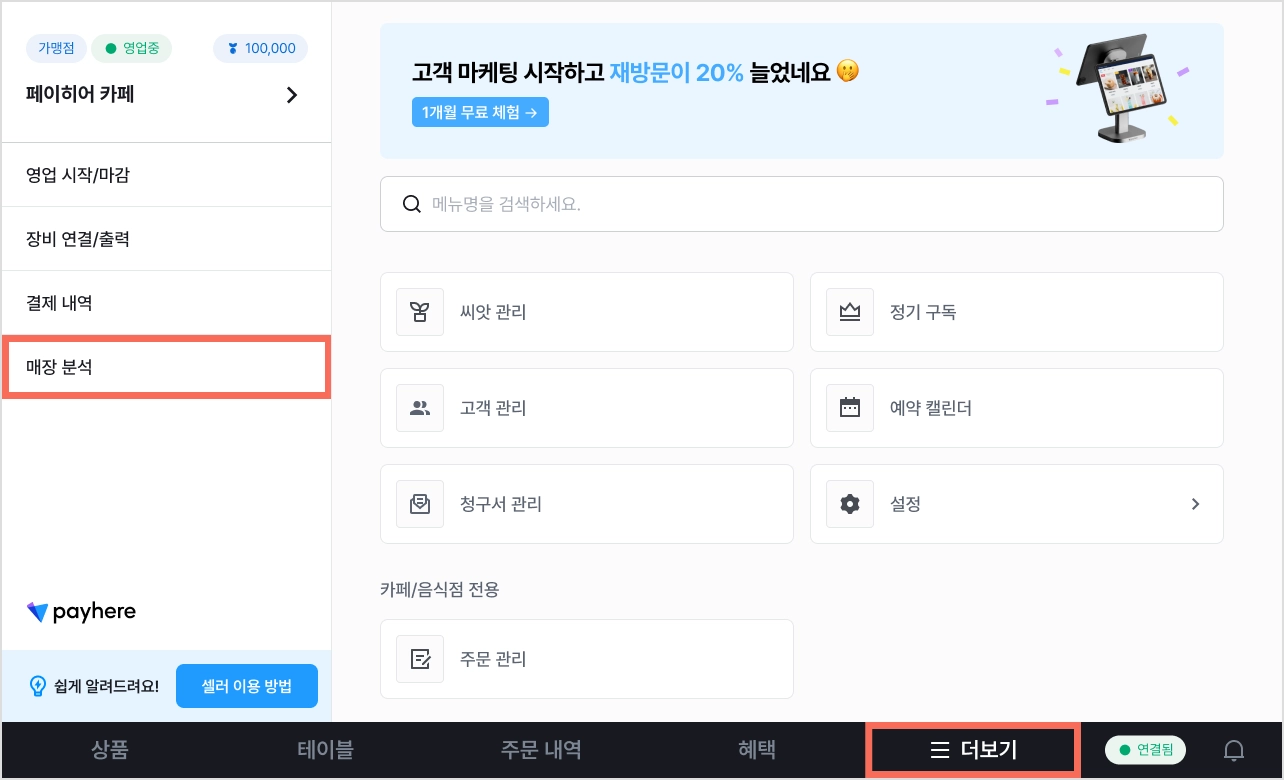Click the gear icon for 설정
Screen dimensions: 1284x780
coord(850,504)
